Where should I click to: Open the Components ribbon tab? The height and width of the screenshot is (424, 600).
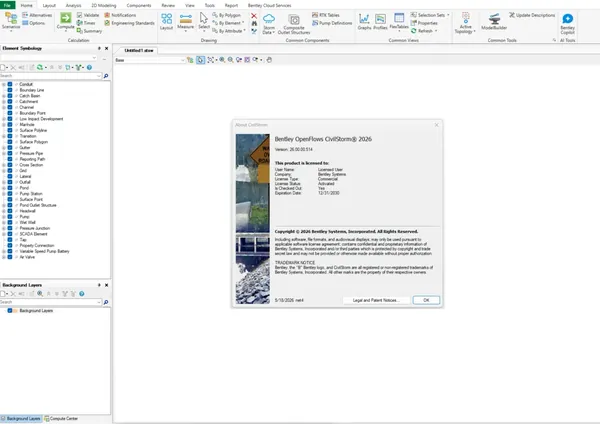click(139, 5)
